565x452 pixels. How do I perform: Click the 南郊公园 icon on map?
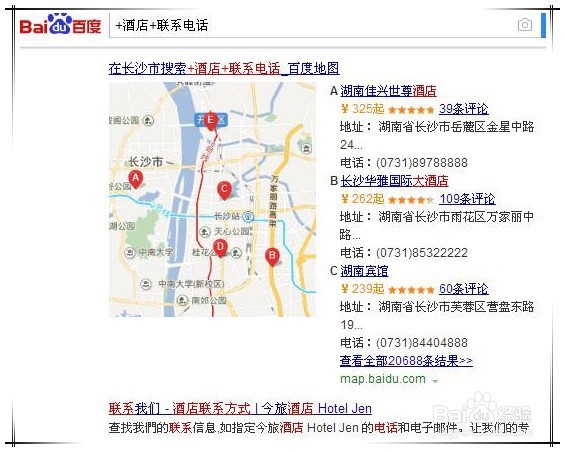click(x=182, y=300)
